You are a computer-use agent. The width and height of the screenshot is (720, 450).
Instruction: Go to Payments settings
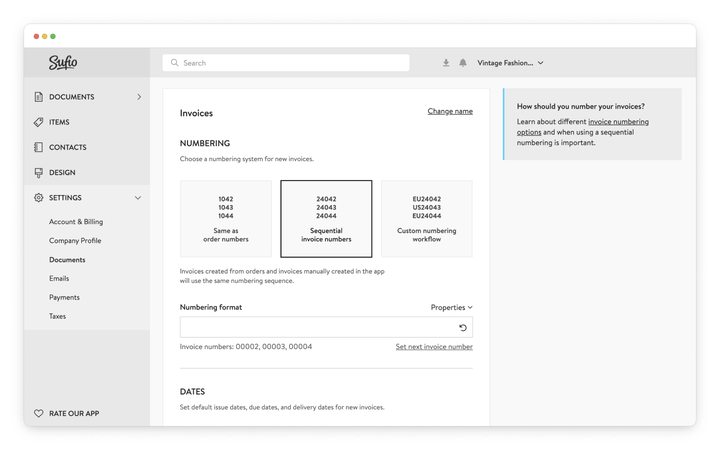(64, 298)
